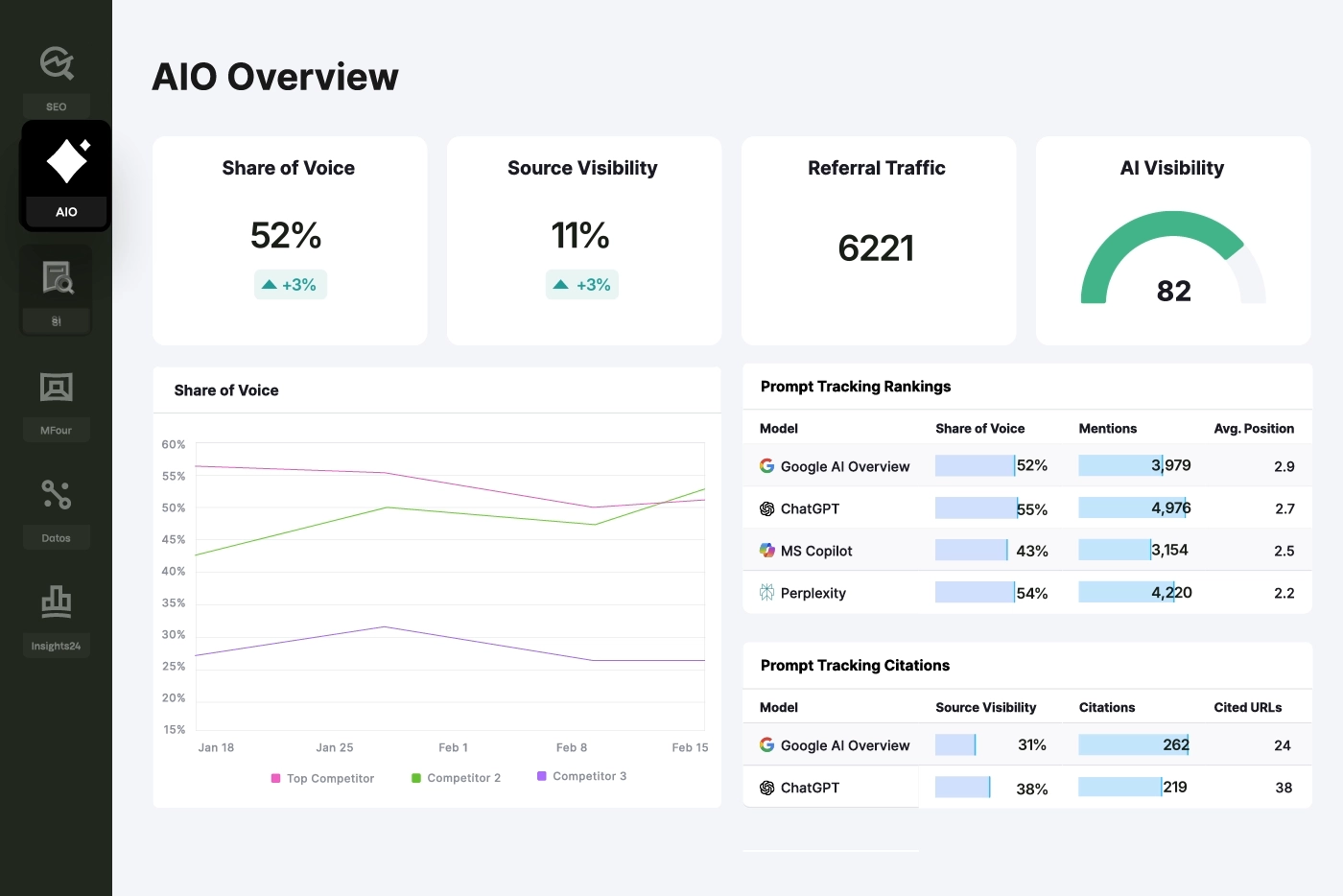Viewport: 1343px width, 896px height.
Task: Click the Perplexity logo icon
Action: tap(766, 593)
